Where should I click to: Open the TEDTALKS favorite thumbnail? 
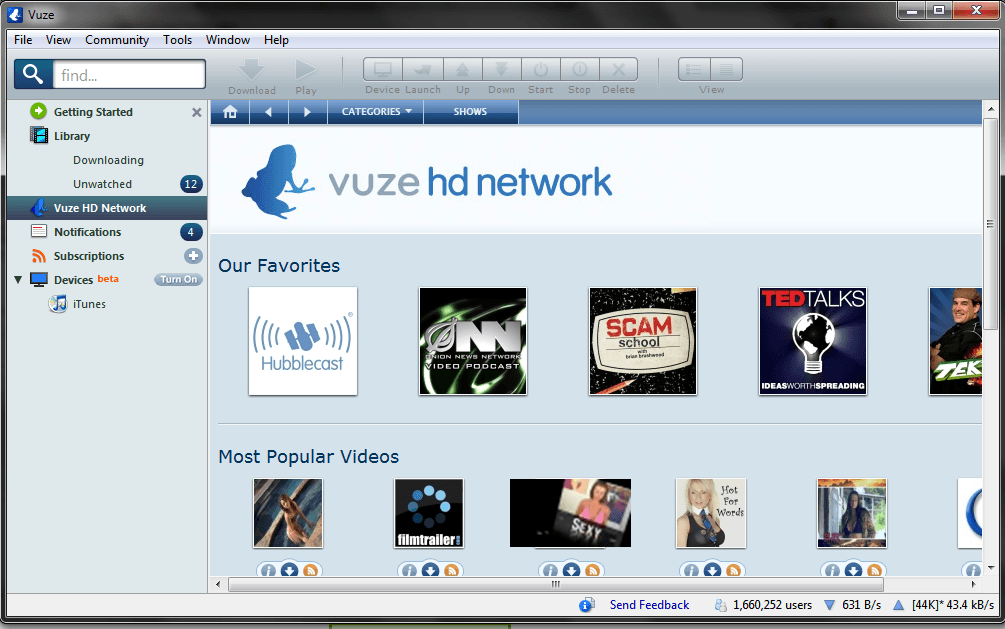[813, 341]
